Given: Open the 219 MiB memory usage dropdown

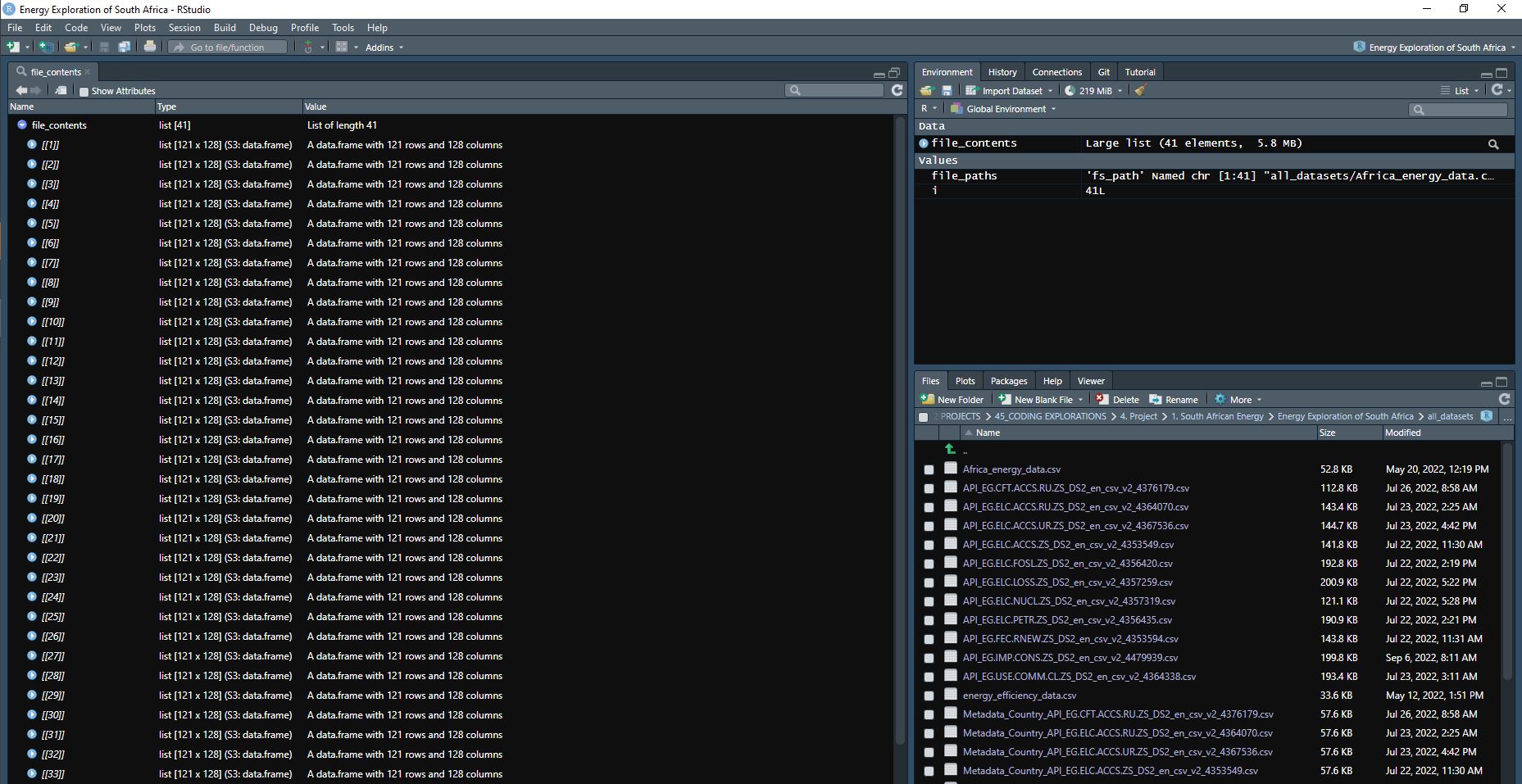Looking at the screenshot, I should [x=1093, y=90].
